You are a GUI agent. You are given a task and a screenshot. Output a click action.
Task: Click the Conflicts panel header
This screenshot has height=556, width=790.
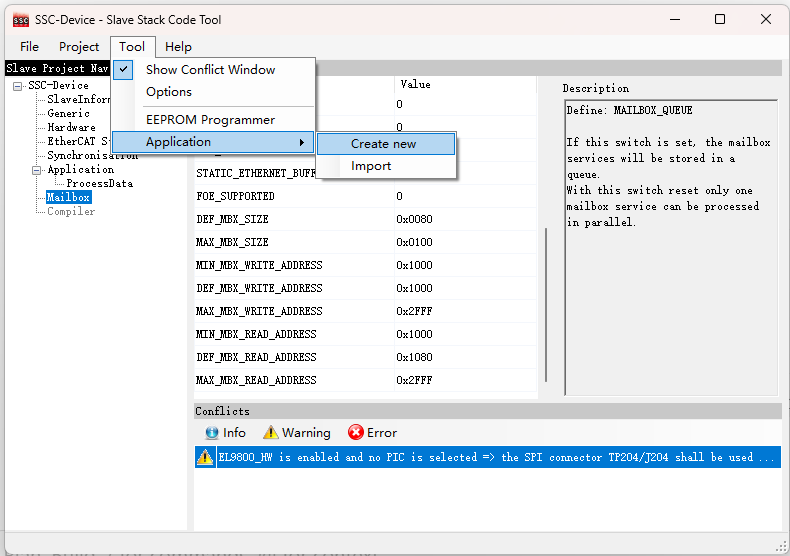(488, 411)
